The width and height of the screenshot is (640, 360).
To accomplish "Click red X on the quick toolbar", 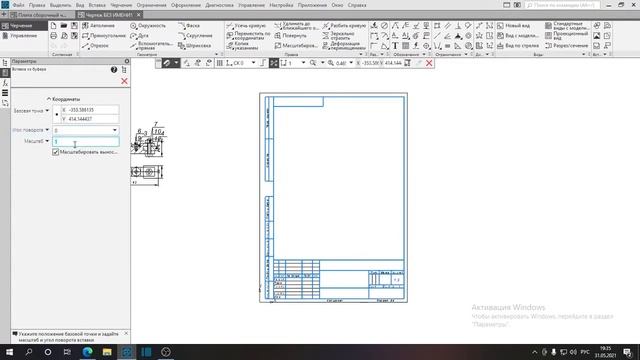I will (429, 63).
